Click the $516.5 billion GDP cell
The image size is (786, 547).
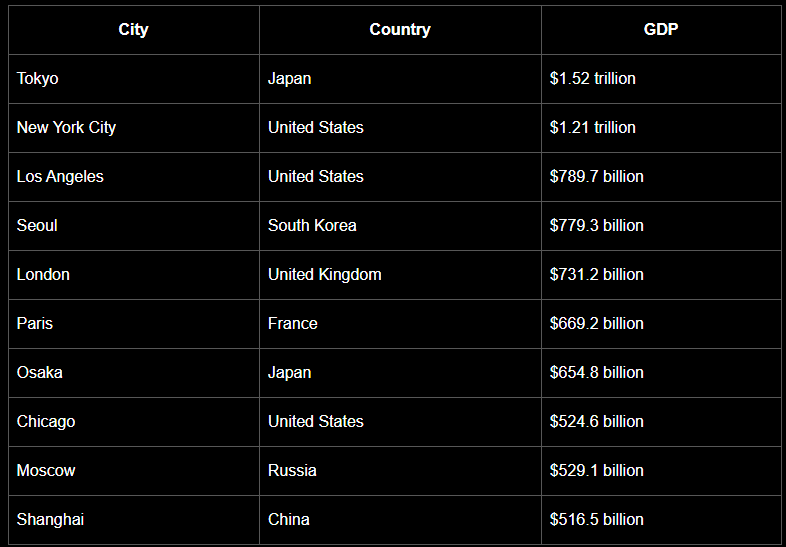pos(597,520)
